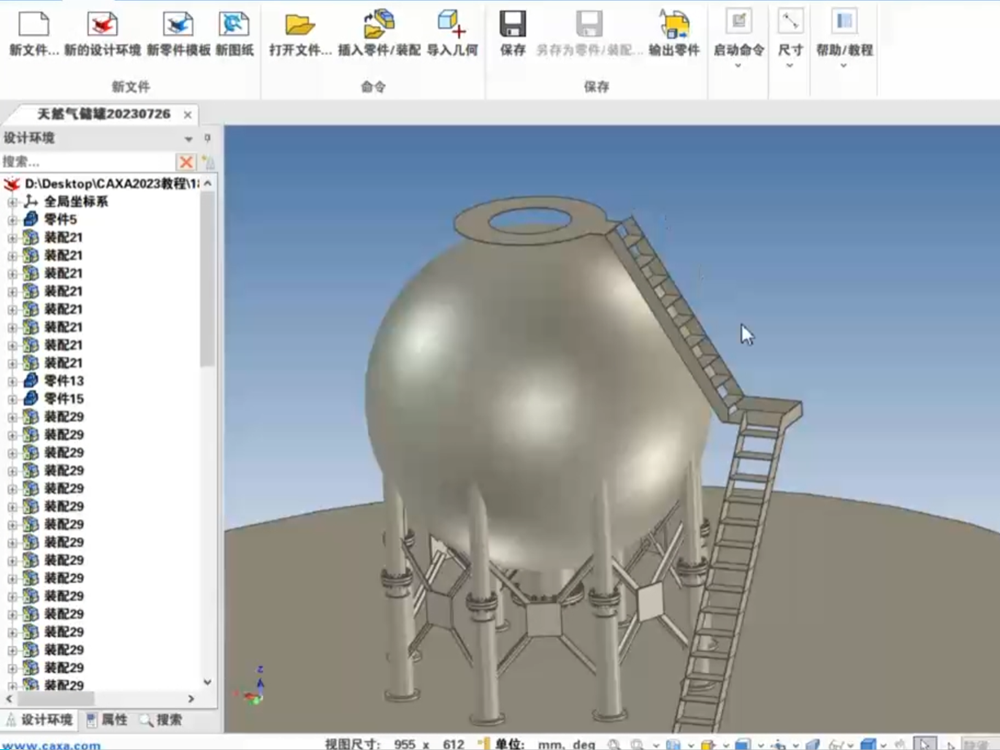1000x750 pixels.
Task: Save the file with 保存 icon
Action: (x=512, y=24)
